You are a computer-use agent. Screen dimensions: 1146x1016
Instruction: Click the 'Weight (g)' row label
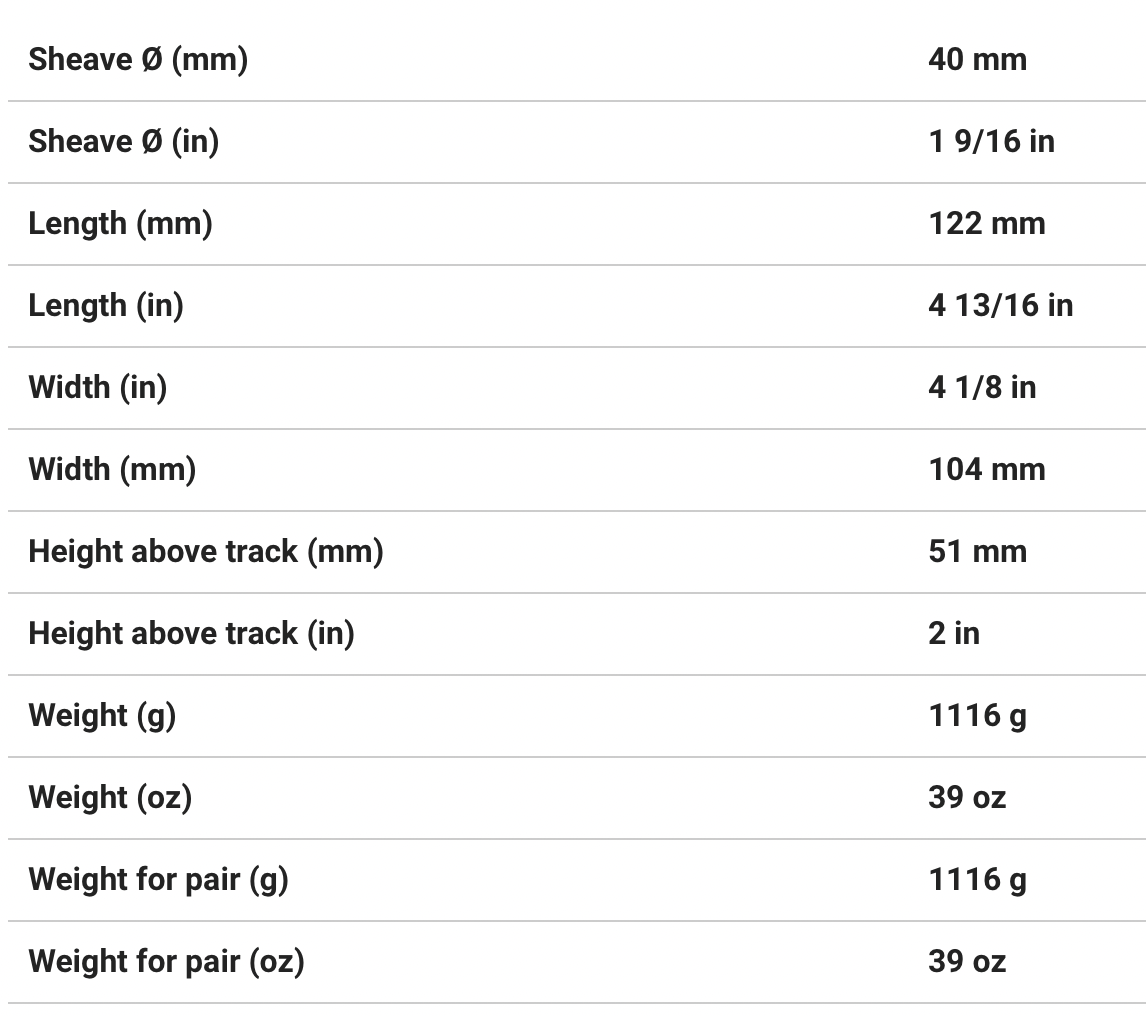click(102, 716)
